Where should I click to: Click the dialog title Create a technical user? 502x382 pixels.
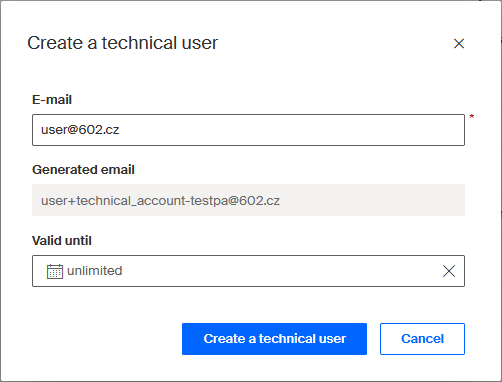pyautogui.click(x=122, y=43)
